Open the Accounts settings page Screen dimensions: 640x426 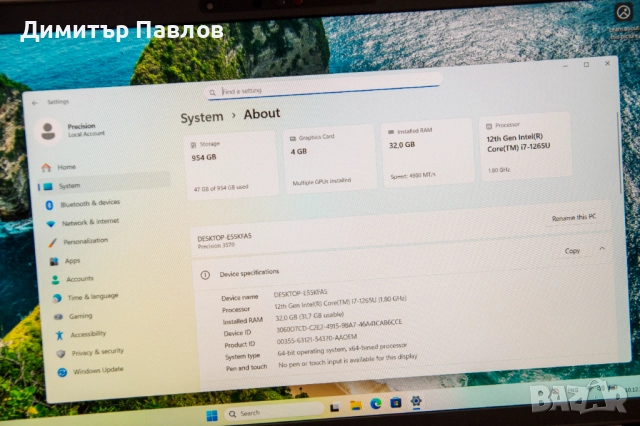click(72, 279)
